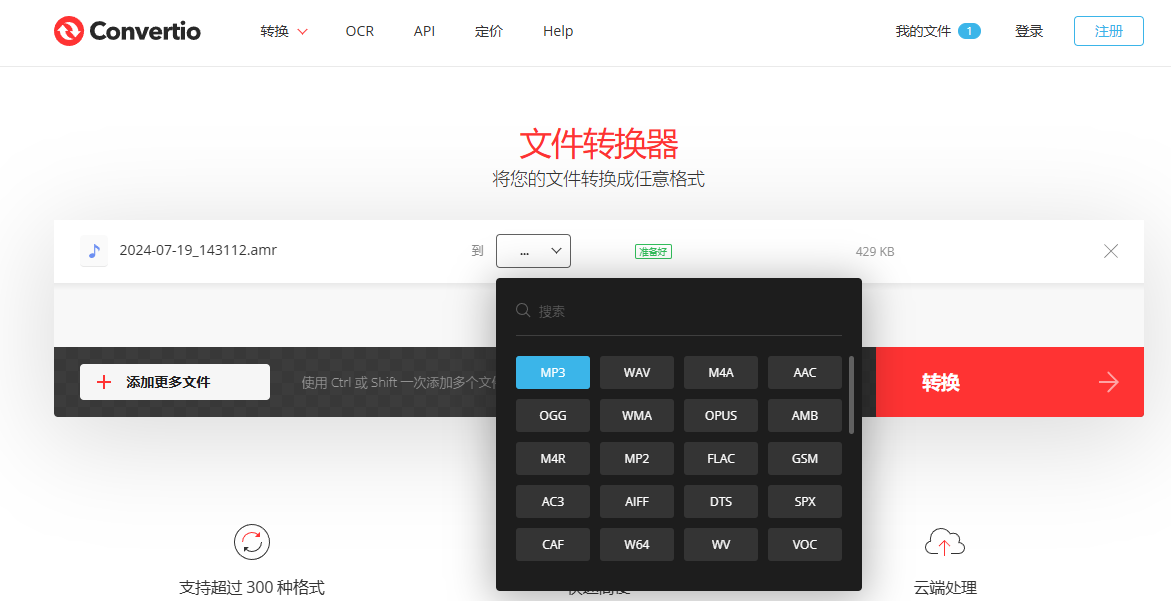Select W64 format
Screen dimensions: 1171x601
pos(637,544)
